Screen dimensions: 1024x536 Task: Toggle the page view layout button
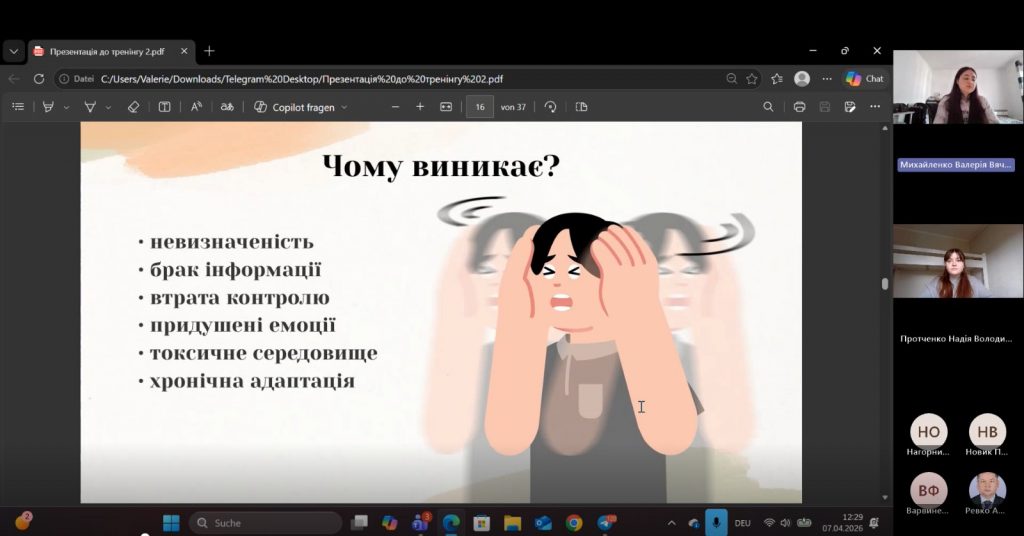(582, 107)
